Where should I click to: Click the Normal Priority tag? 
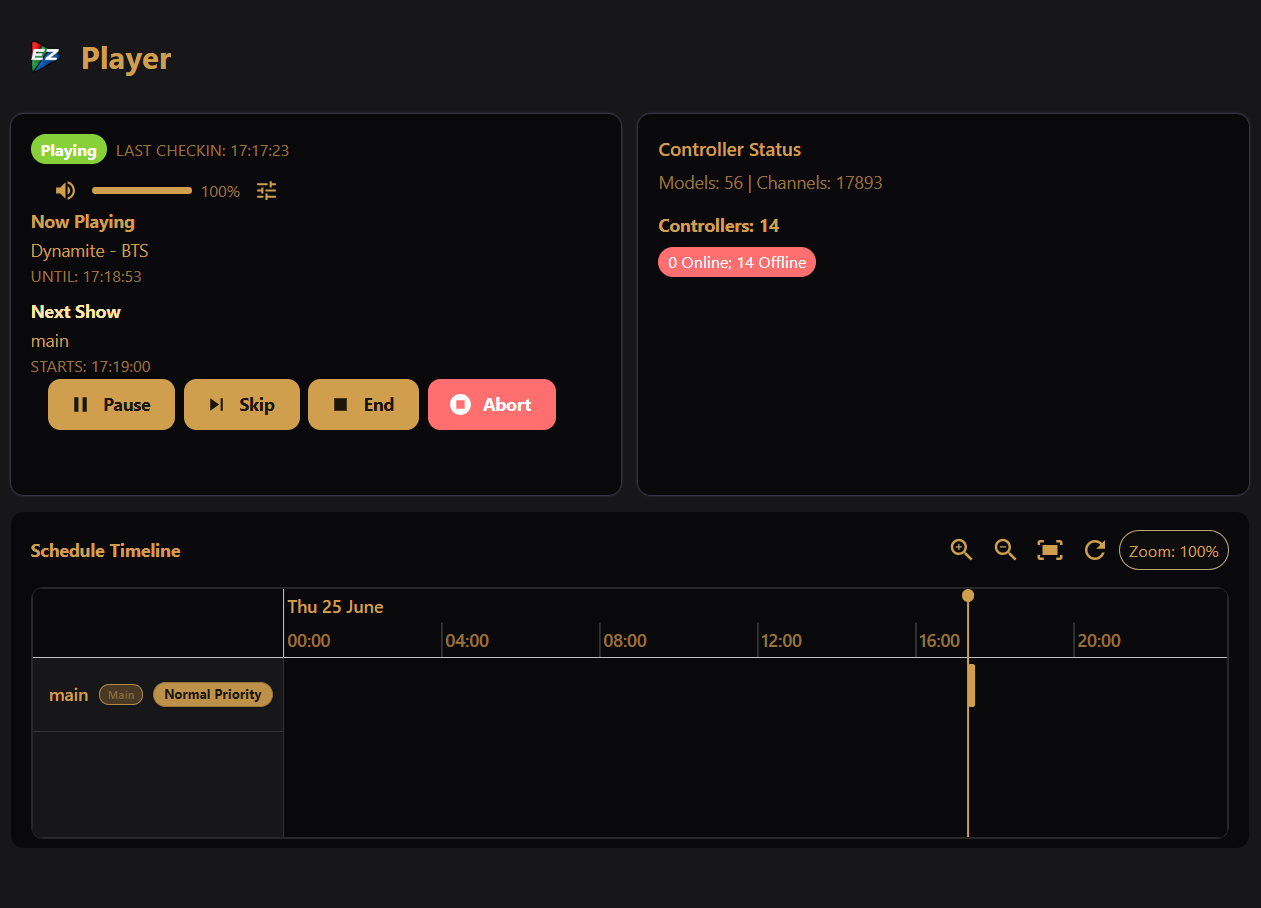coord(213,694)
